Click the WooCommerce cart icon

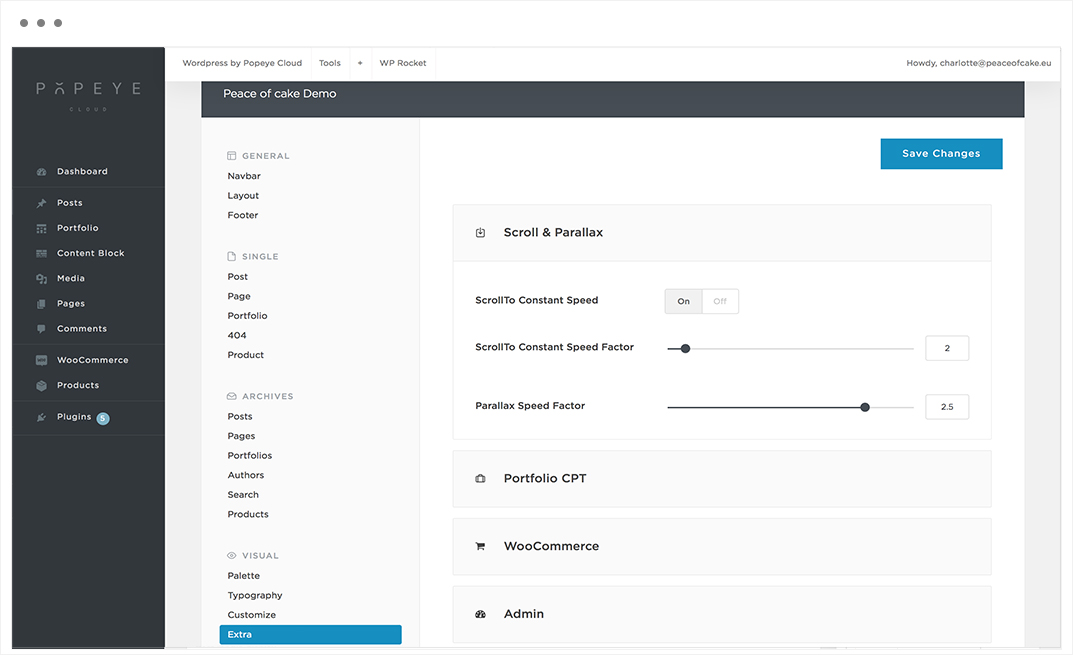tap(480, 546)
